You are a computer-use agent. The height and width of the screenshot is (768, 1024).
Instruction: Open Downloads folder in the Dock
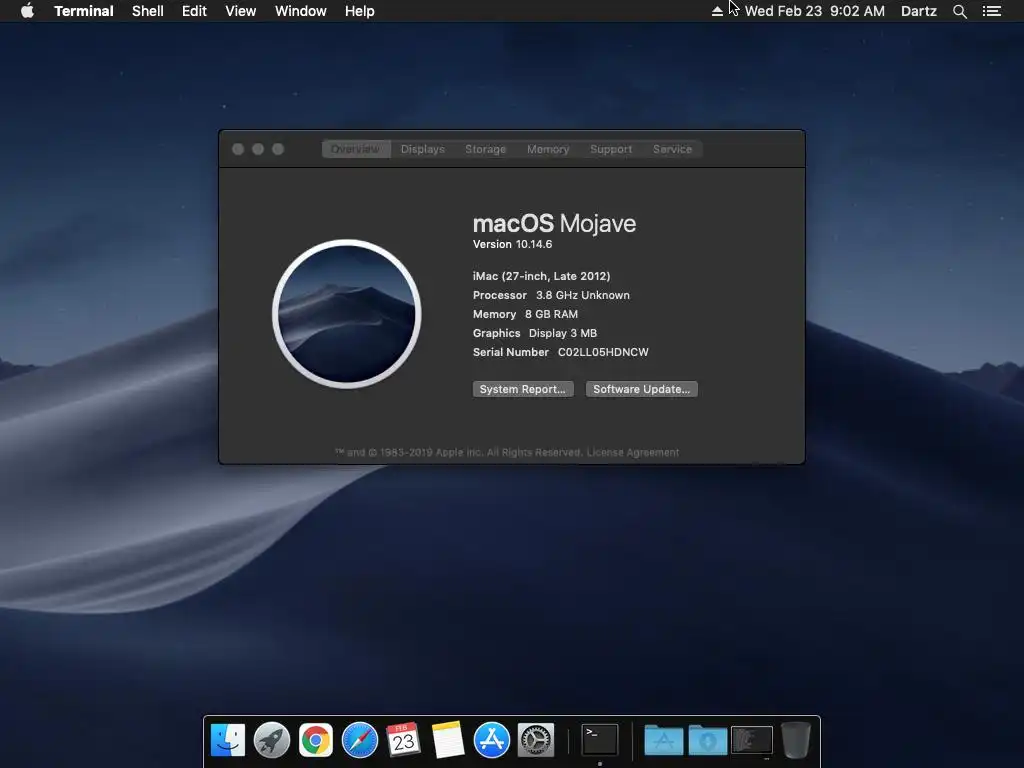[707, 740]
